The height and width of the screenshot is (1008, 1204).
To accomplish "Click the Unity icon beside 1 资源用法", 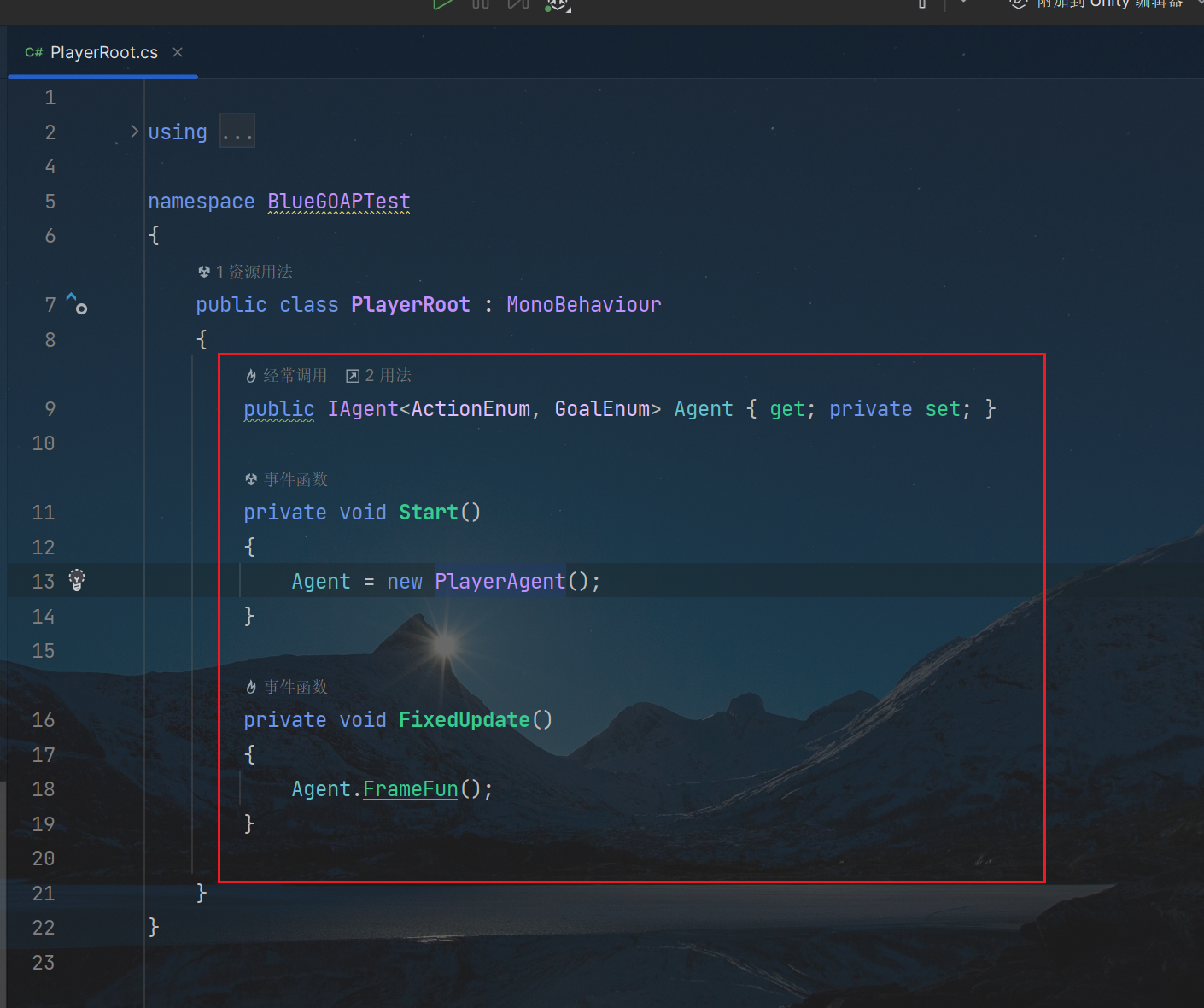I will pos(204,272).
